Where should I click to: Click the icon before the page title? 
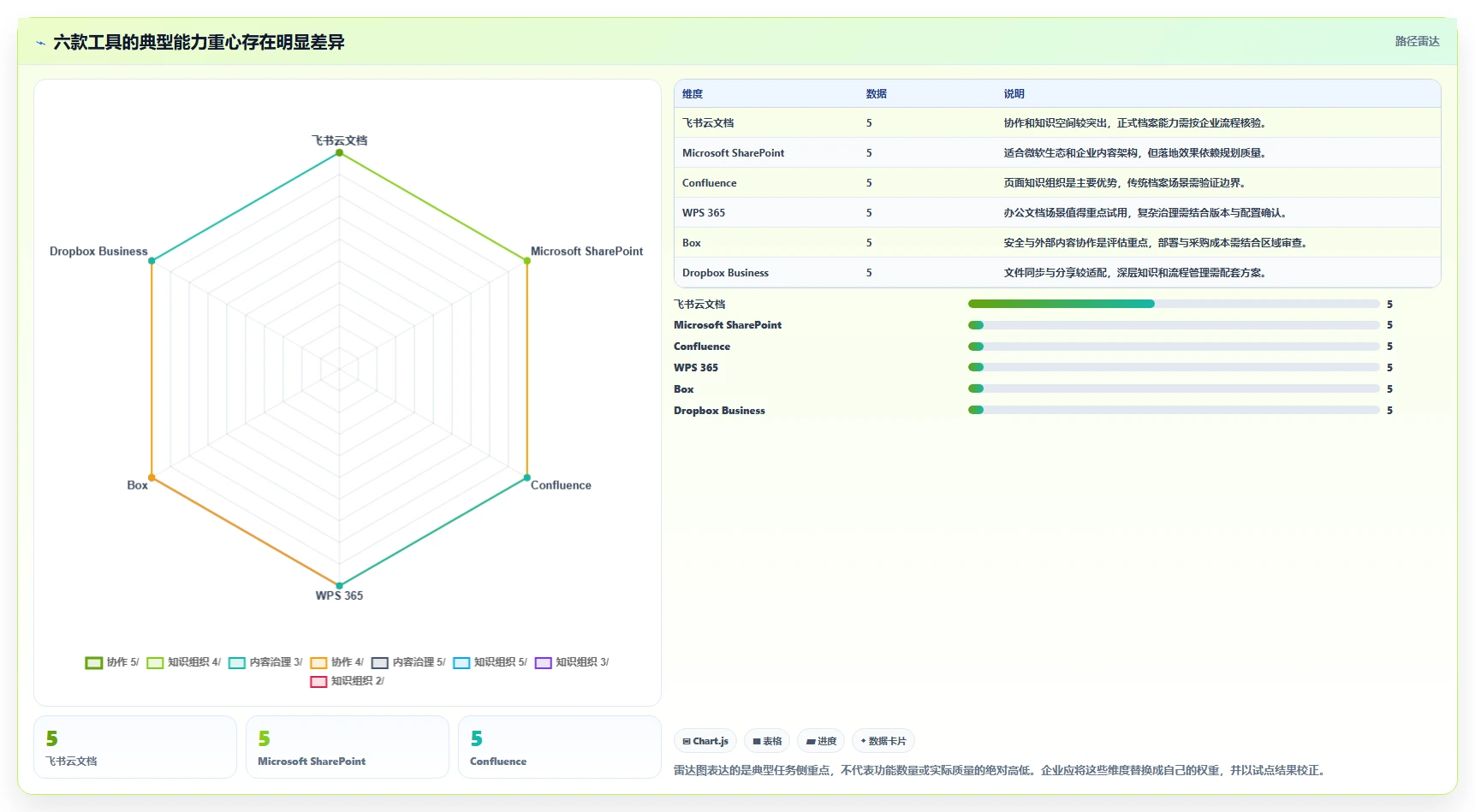click(40, 43)
